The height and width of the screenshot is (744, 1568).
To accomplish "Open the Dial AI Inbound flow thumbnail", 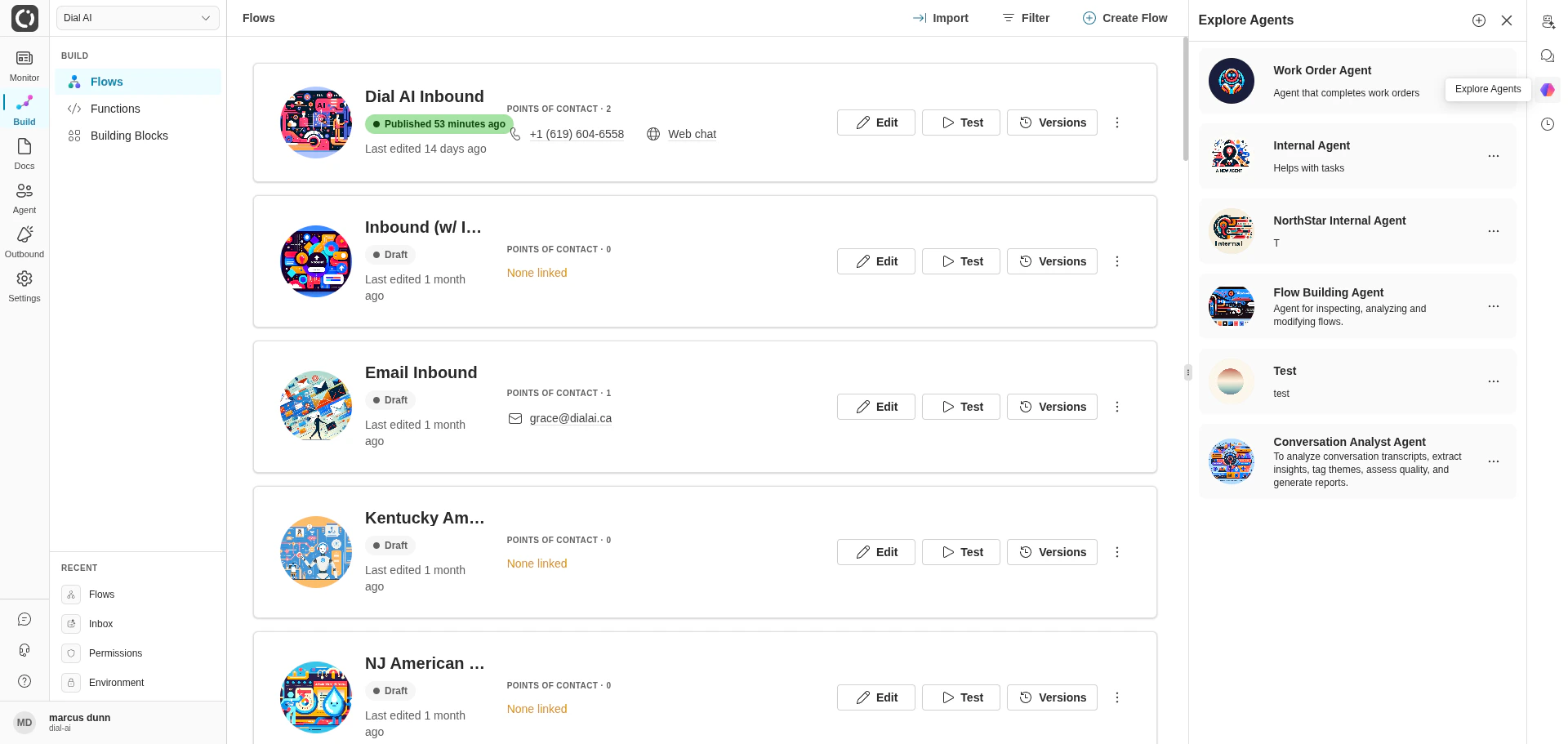I will tap(316, 123).
